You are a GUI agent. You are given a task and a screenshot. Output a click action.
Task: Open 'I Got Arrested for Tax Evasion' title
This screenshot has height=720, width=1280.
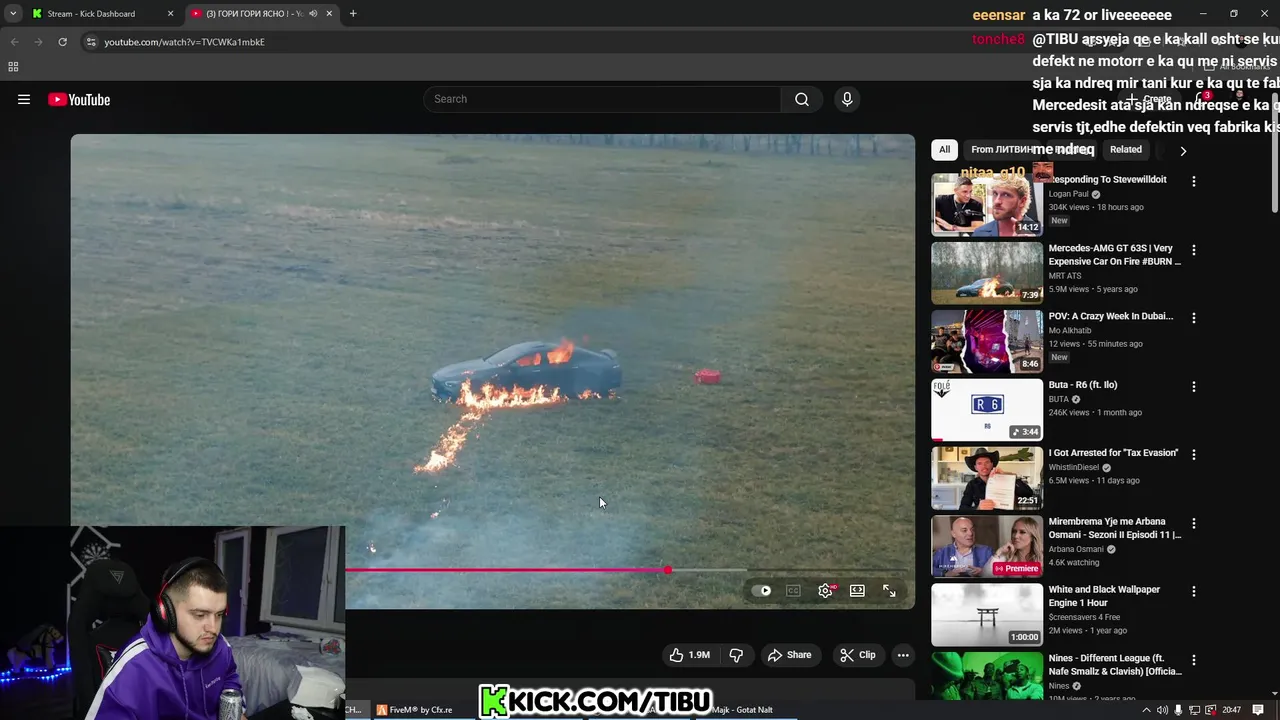[x=1113, y=453]
